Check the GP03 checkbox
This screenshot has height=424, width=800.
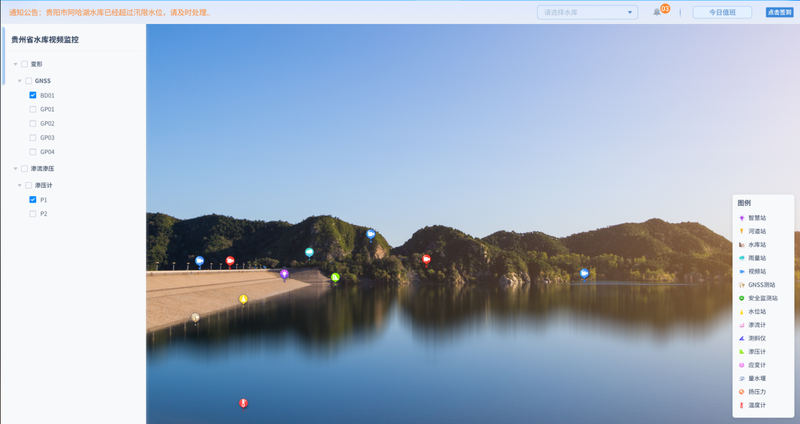click(x=33, y=138)
